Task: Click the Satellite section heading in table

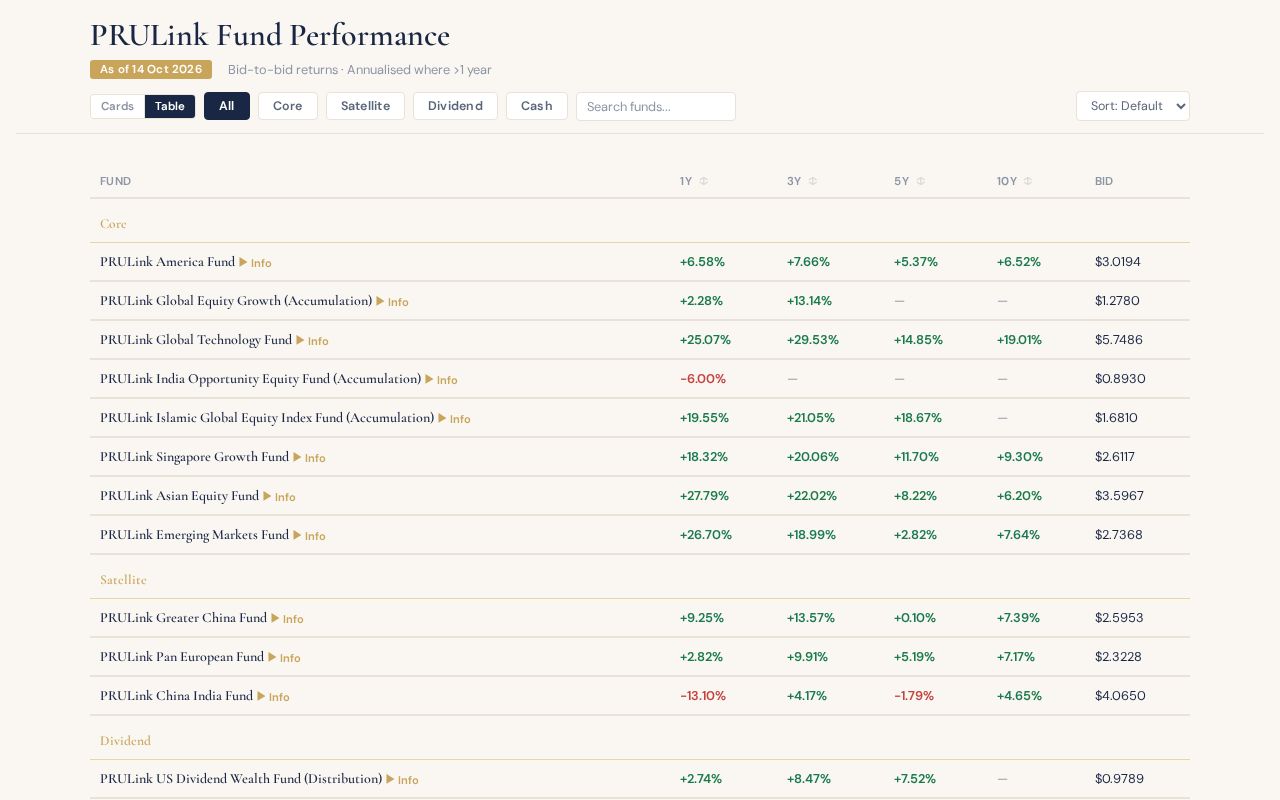Action: (123, 580)
